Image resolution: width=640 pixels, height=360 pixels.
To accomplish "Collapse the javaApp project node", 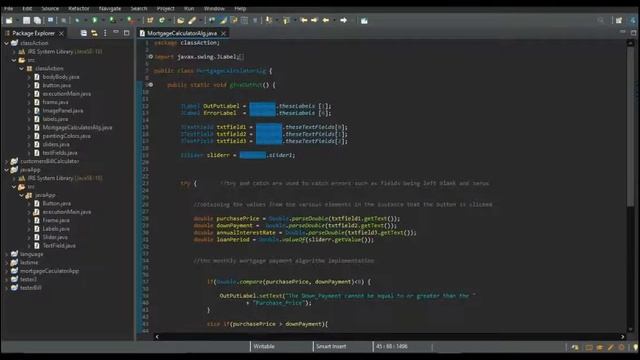I will tap(7, 170).
